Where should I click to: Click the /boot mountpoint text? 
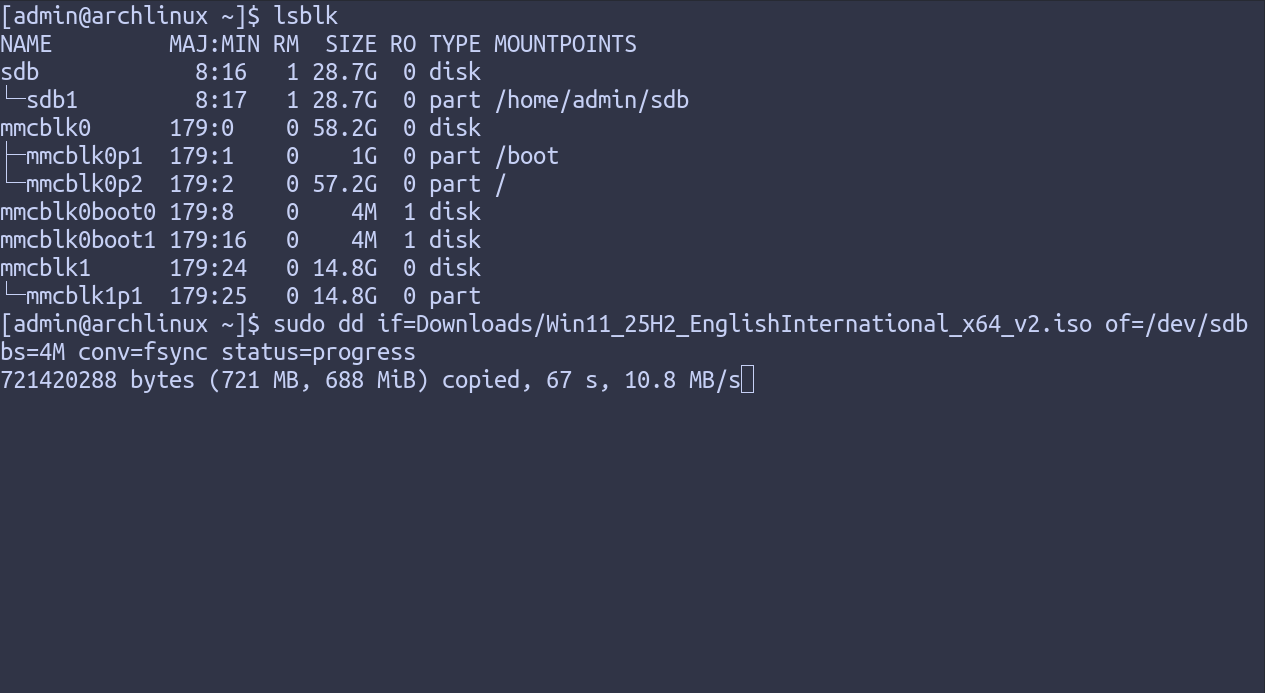pyautogui.click(x=526, y=156)
